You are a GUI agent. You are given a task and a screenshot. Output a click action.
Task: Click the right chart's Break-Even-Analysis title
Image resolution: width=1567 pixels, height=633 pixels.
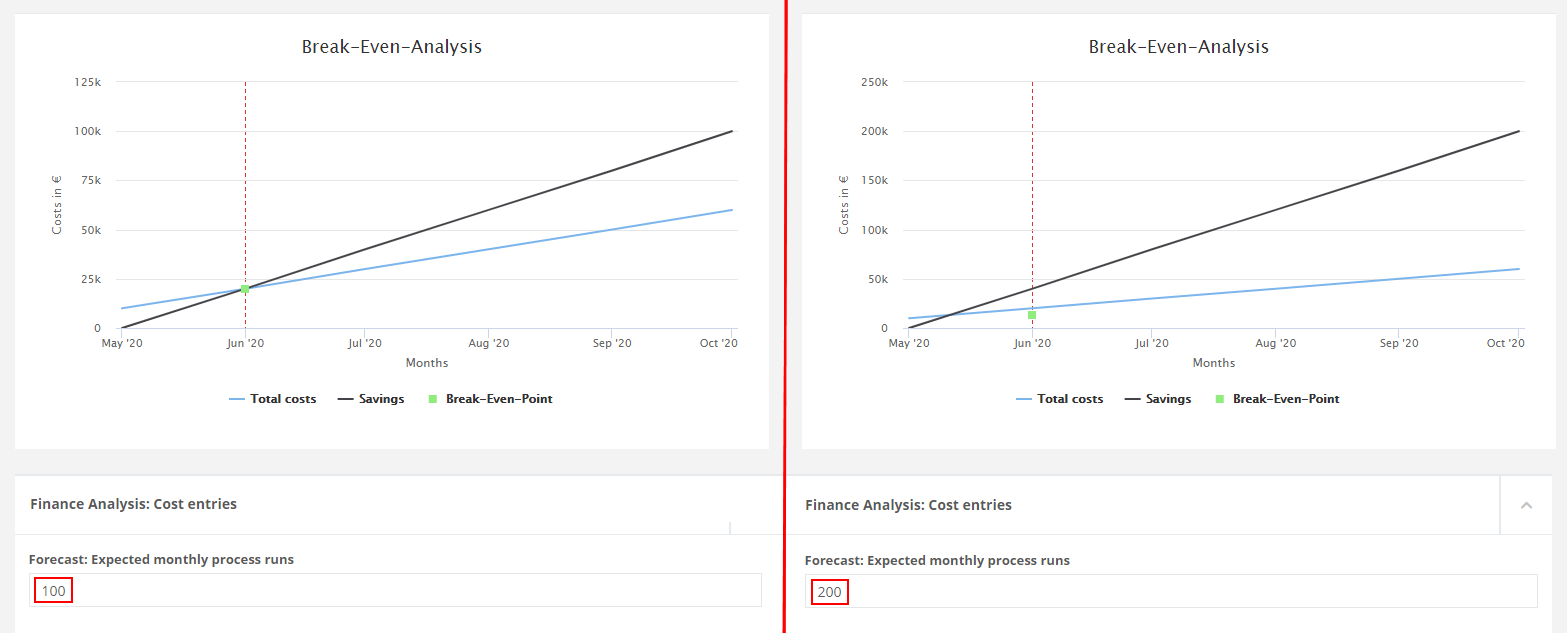pyautogui.click(x=1178, y=47)
